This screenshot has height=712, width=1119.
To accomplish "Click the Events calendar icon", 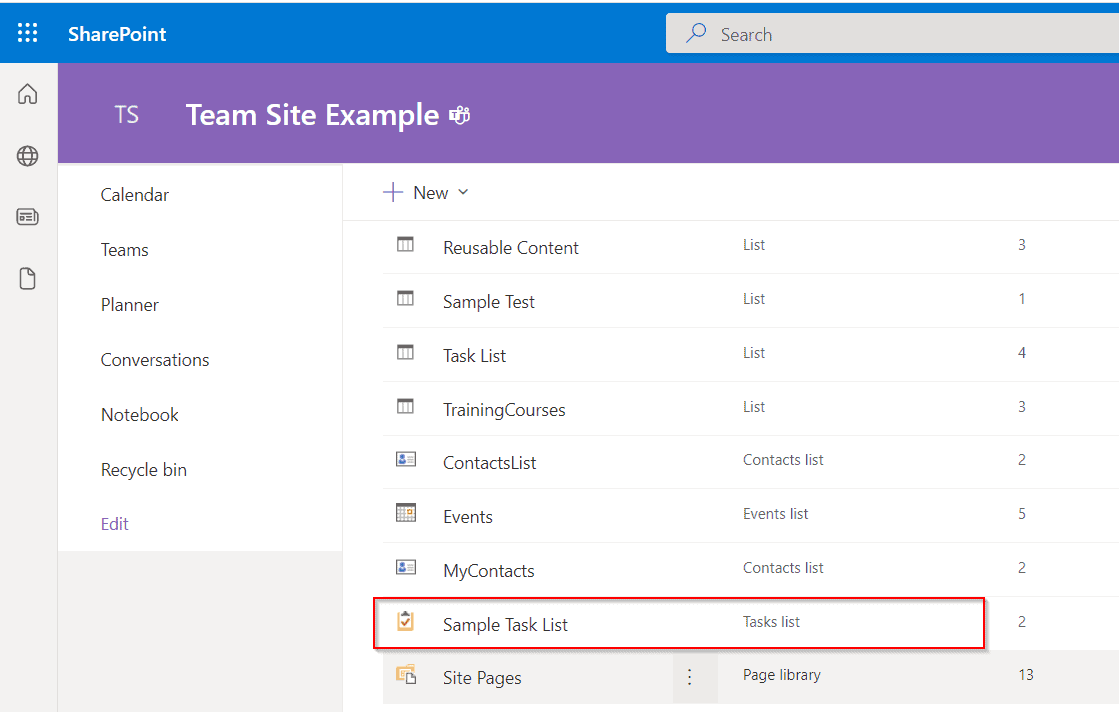I will click(x=406, y=513).
